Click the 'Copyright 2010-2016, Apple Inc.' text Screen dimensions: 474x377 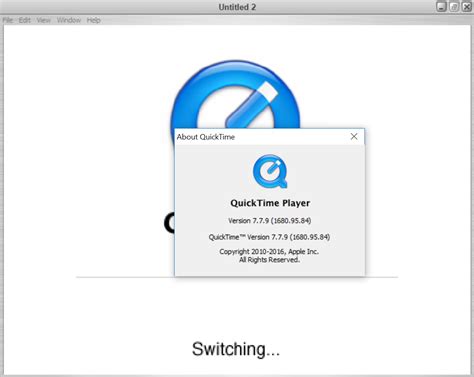[x=269, y=251]
